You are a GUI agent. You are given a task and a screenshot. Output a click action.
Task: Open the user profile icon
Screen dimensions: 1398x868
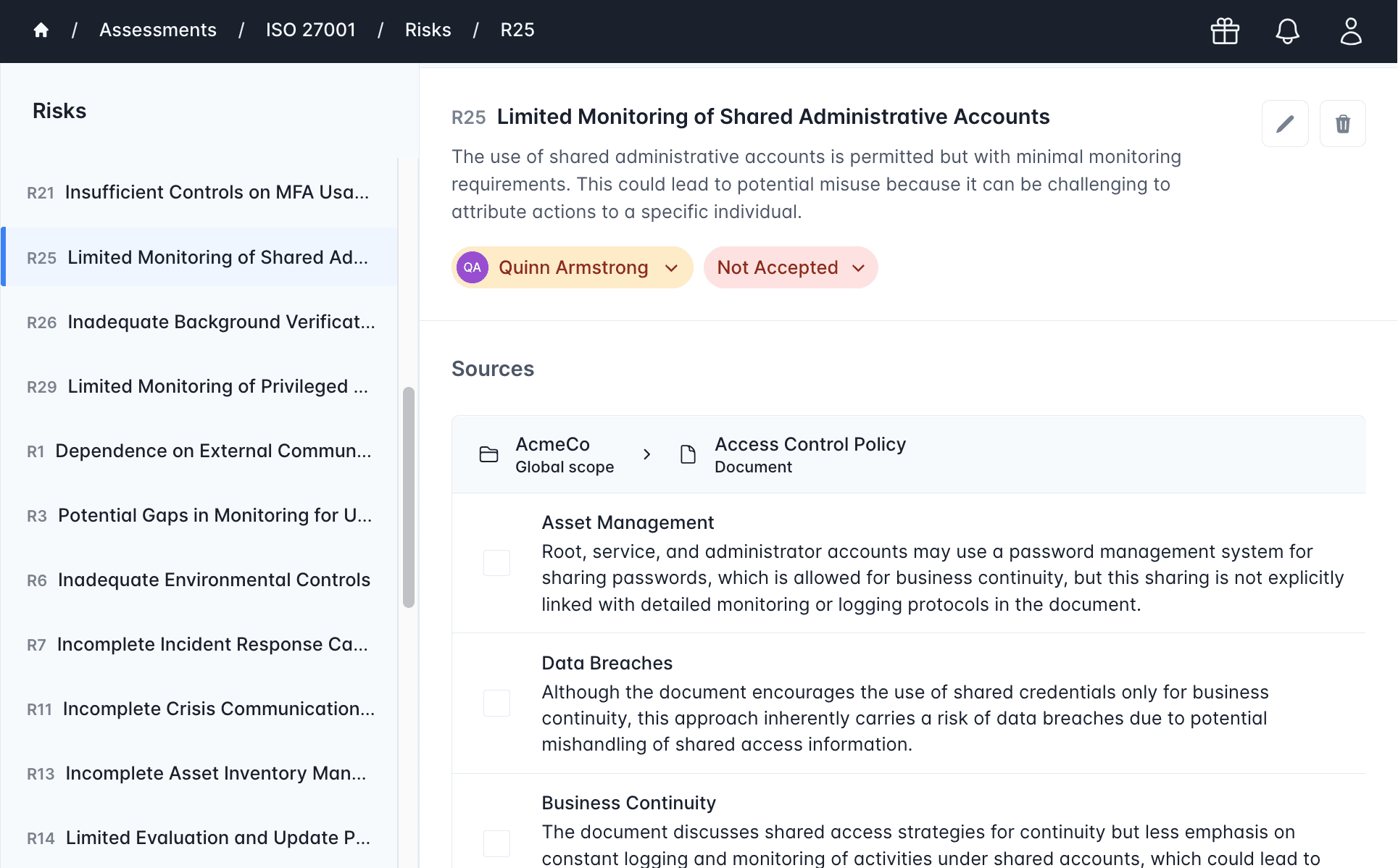[1350, 30]
